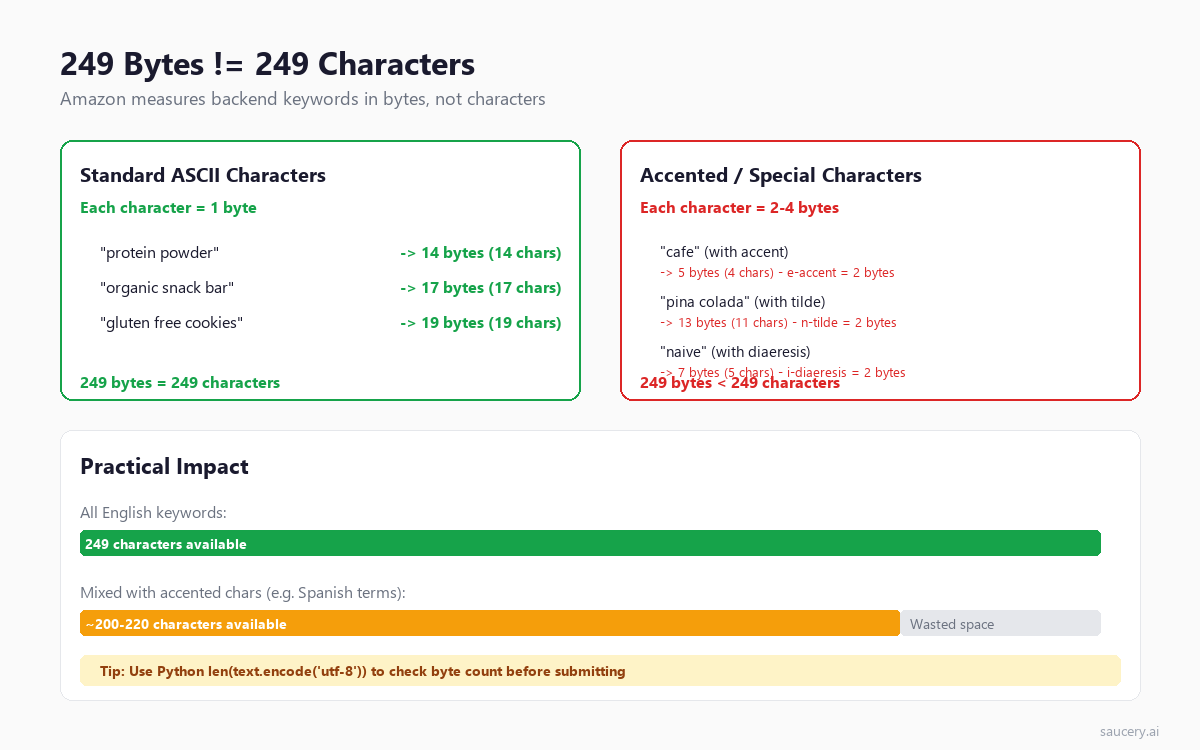The width and height of the screenshot is (1200, 750).
Task: Click "-> 17 bytes (17 chars)" value
Action: point(480,288)
